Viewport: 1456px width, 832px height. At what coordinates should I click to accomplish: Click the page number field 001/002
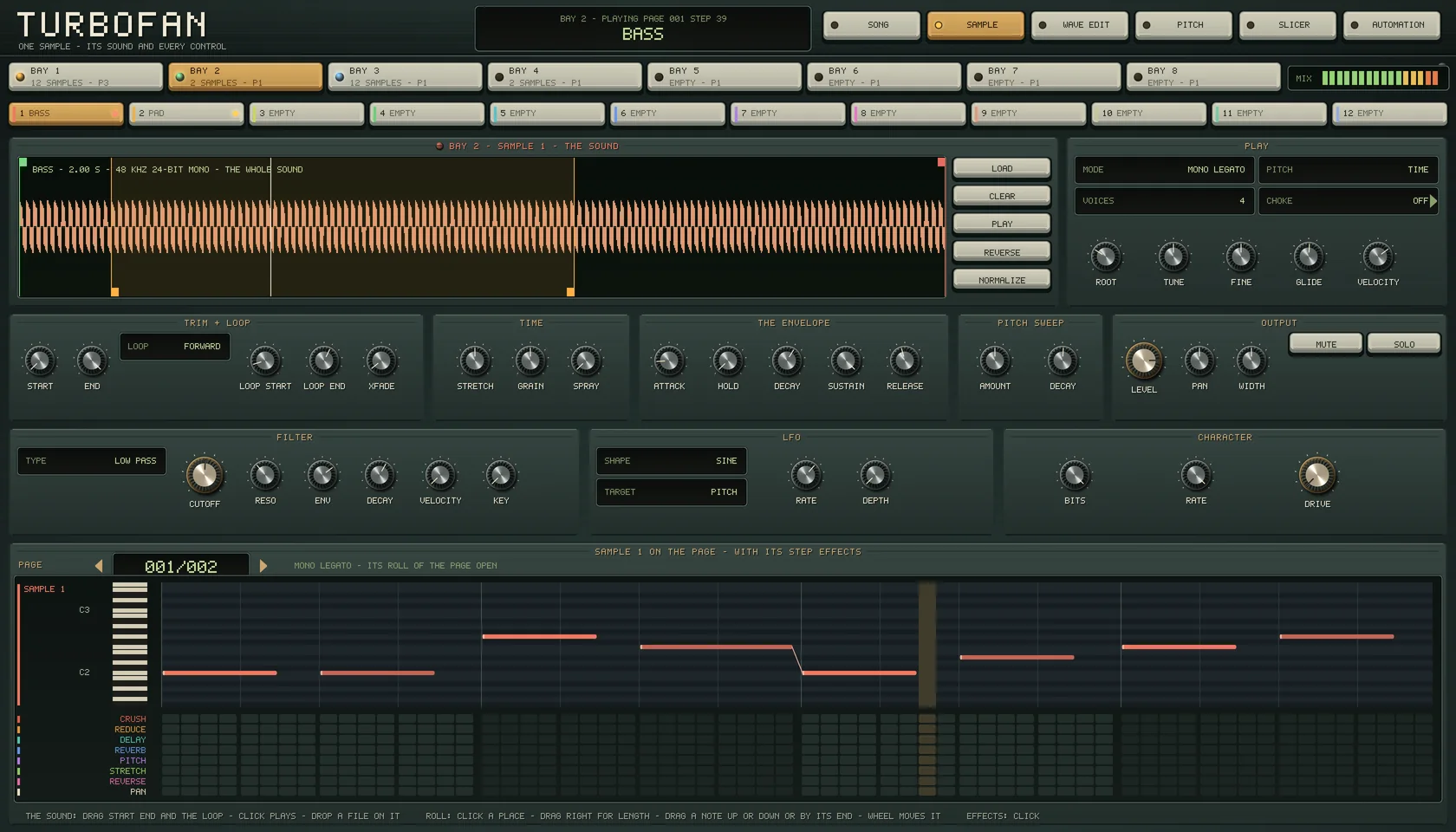tap(181, 566)
